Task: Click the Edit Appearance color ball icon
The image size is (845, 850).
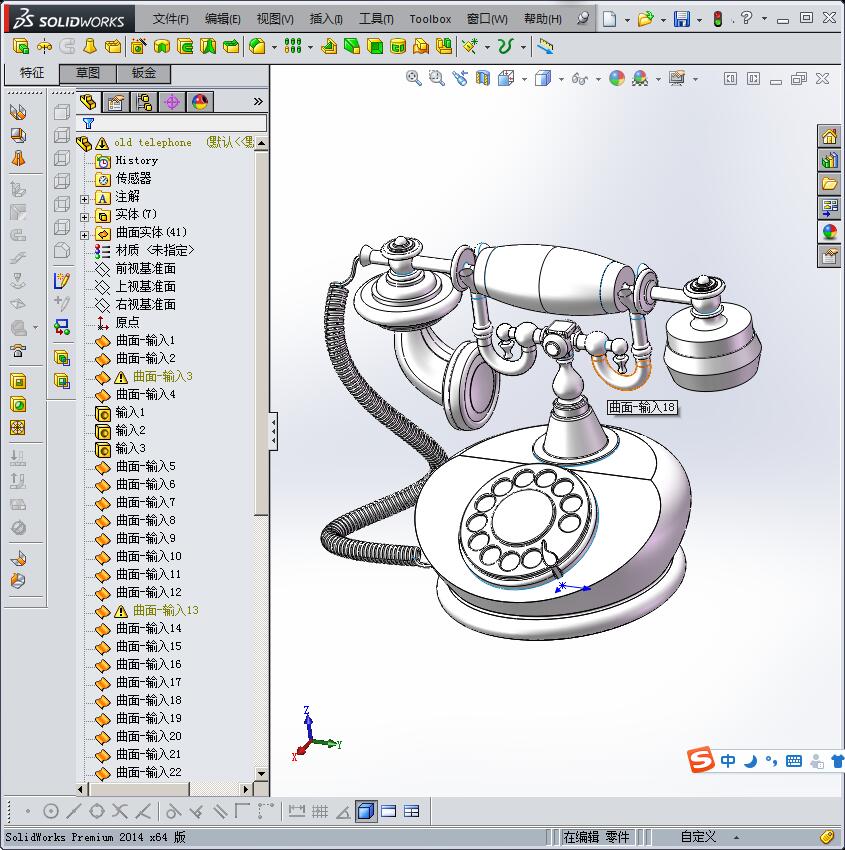Action: point(617,78)
